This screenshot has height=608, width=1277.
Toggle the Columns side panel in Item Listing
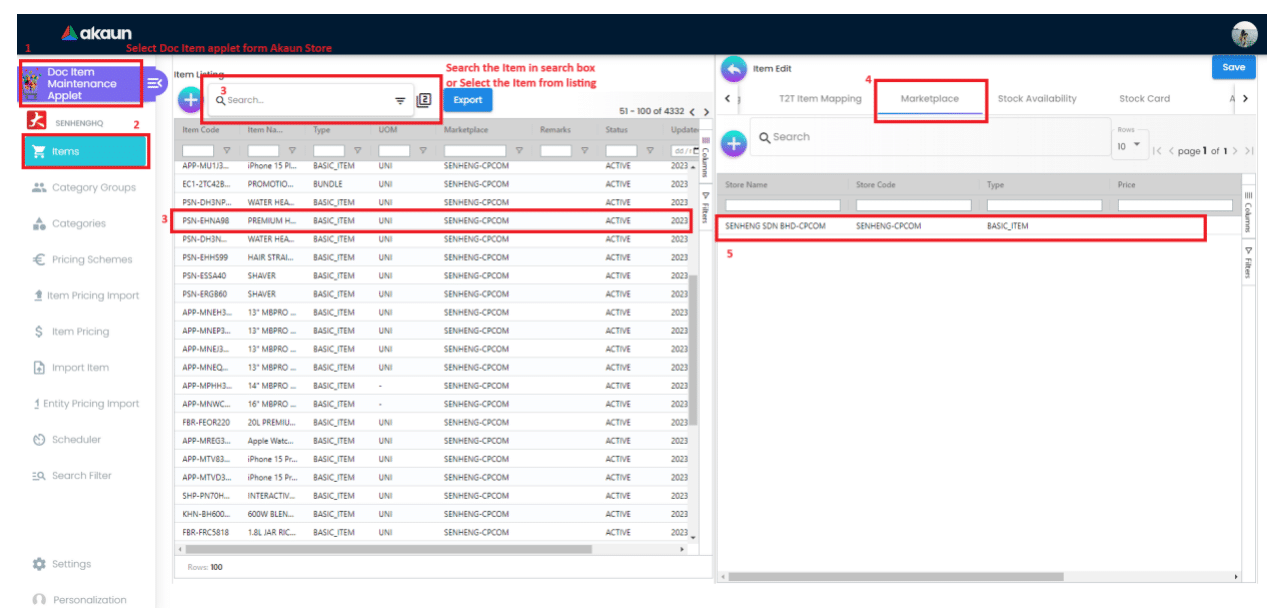(x=705, y=157)
